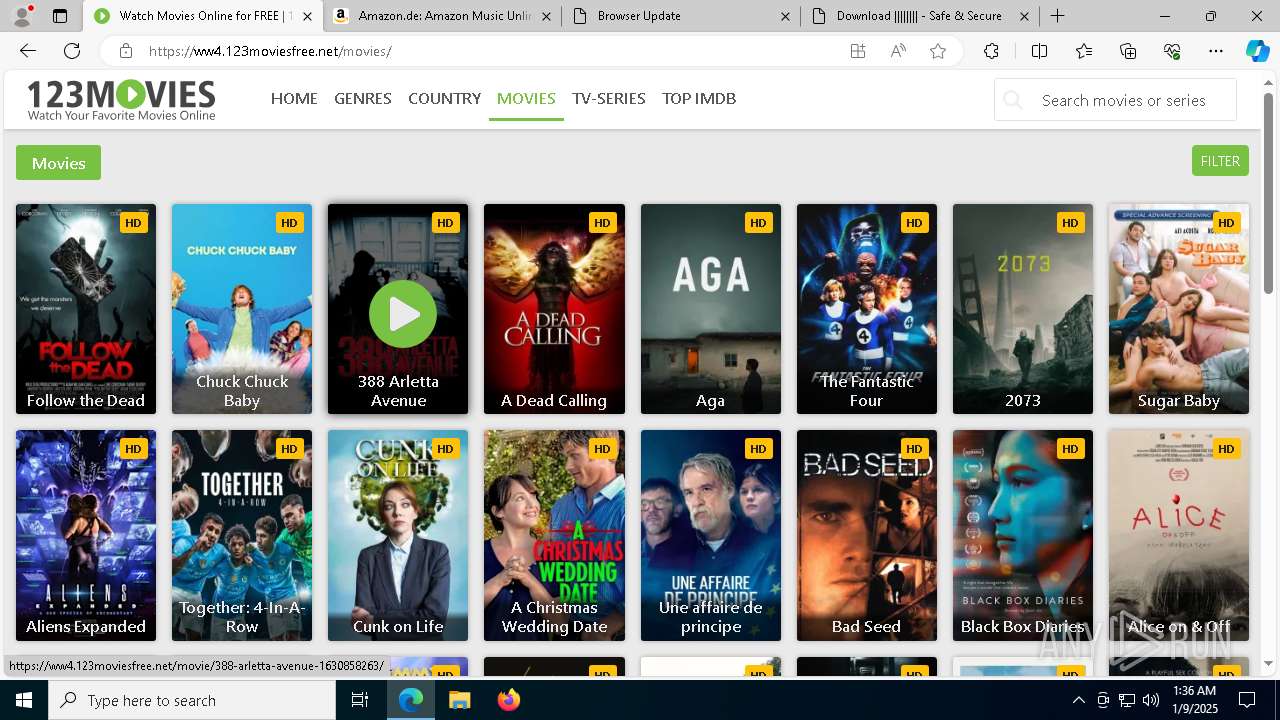Image resolution: width=1280 pixels, height=720 pixels.
Task: Open A Christmas Wedding Date poster
Action: [554, 535]
